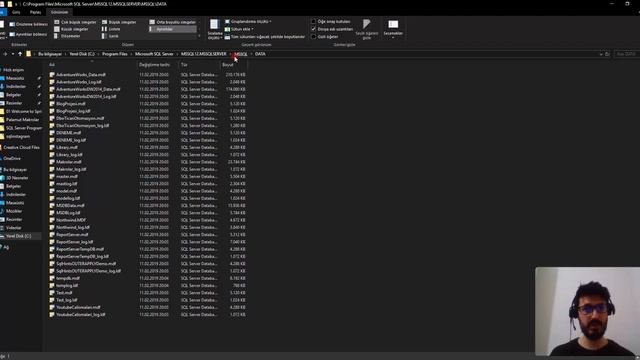Screen dimensions: 640x360
Task: Select master.mdf file icon
Action: (x=52, y=176)
